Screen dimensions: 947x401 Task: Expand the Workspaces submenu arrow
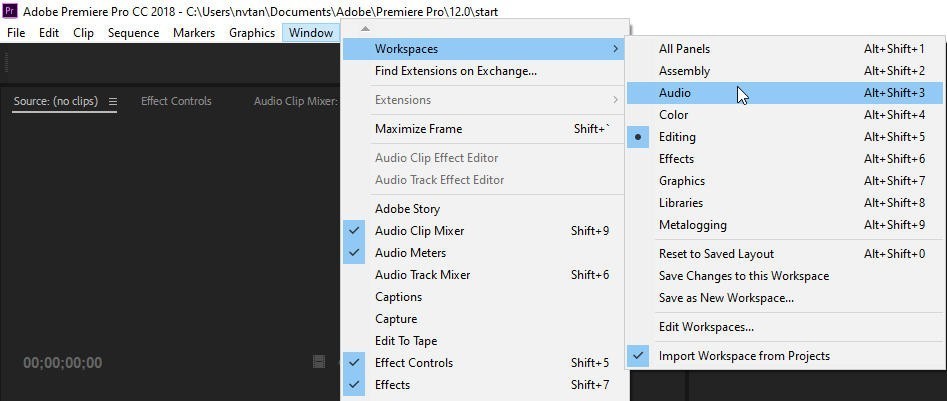(x=615, y=49)
